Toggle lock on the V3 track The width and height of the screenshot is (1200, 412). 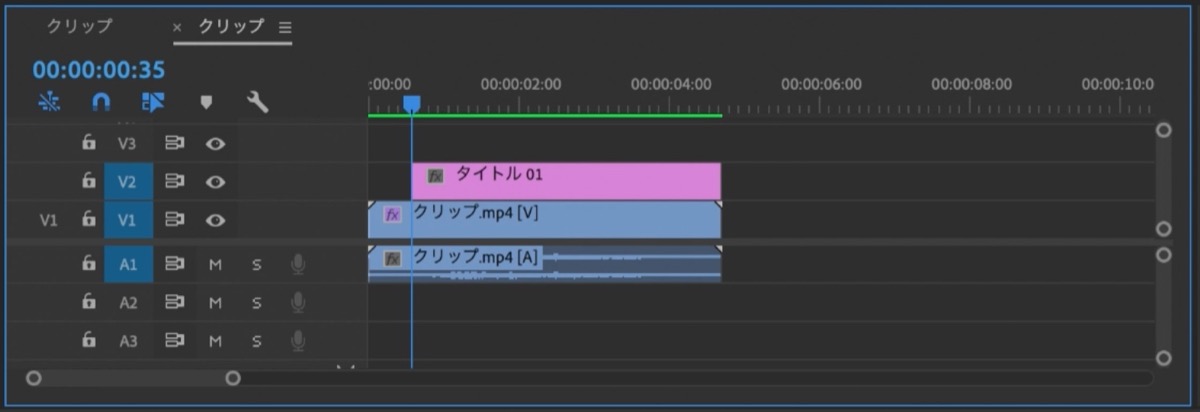(89, 143)
